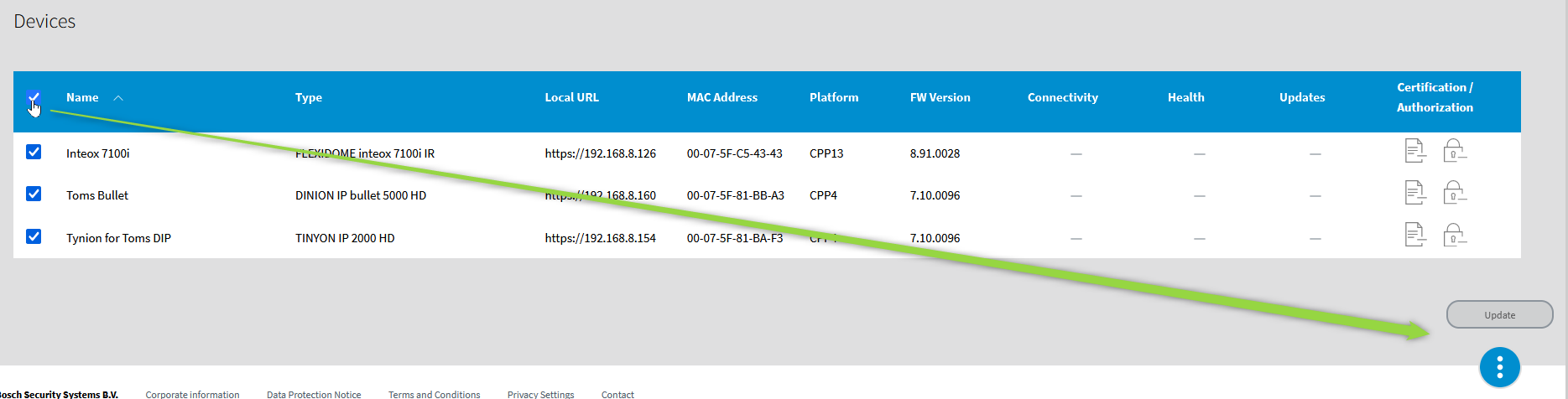Open the Data Protection Notice link
The image size is (1568, 399).
314,394
